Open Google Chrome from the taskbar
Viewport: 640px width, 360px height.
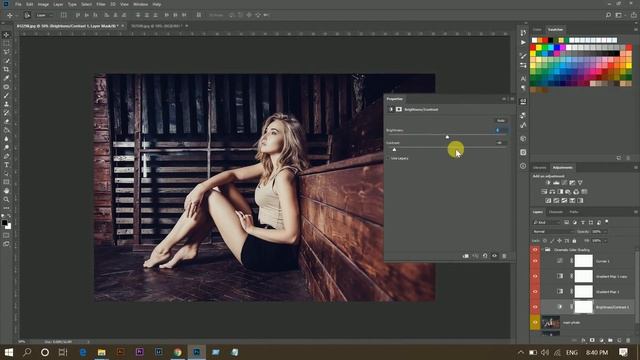click(x=178, y=352)
